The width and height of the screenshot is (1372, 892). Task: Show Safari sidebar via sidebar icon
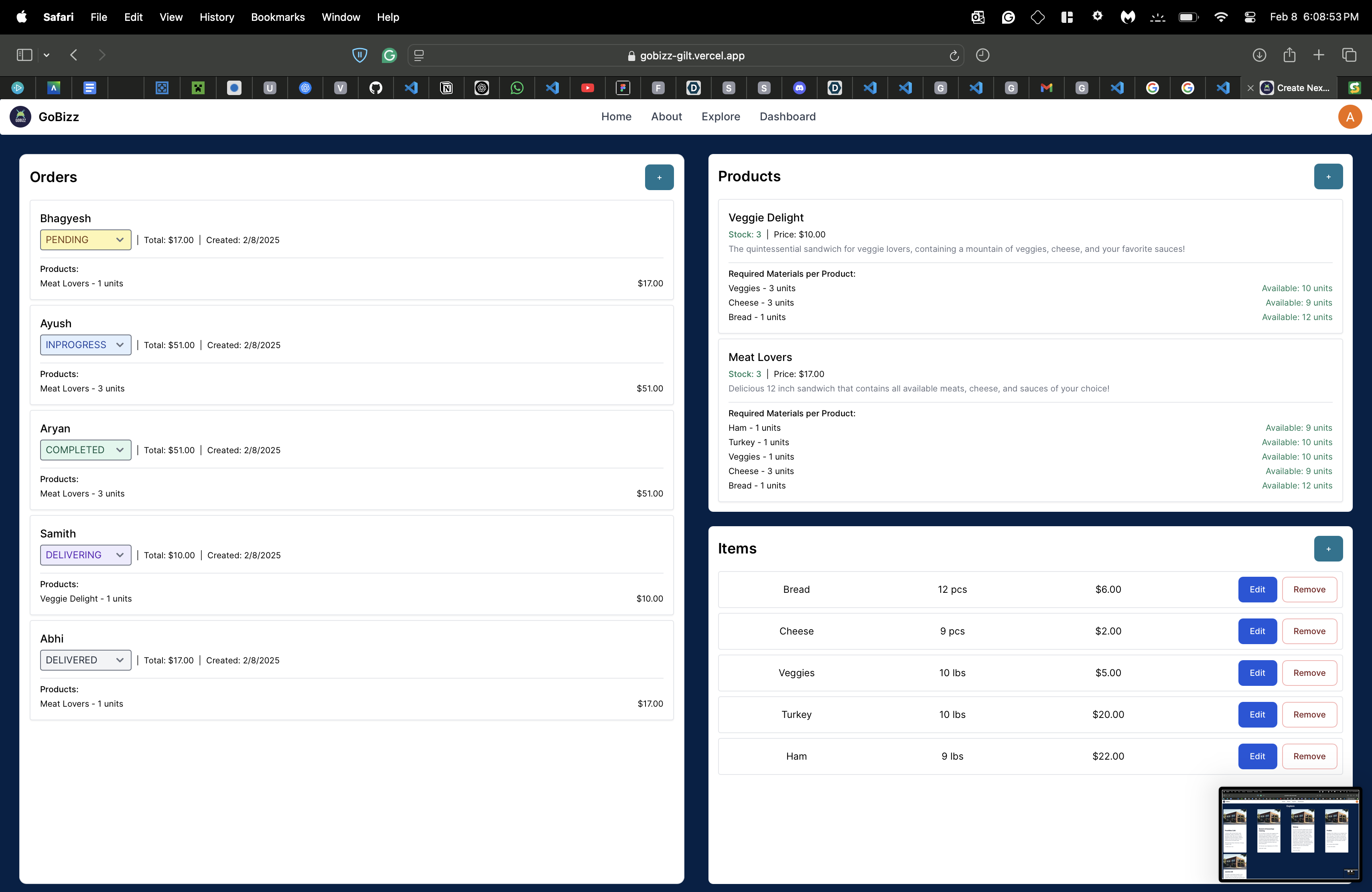pyautogui.click(x=24, y=55)
